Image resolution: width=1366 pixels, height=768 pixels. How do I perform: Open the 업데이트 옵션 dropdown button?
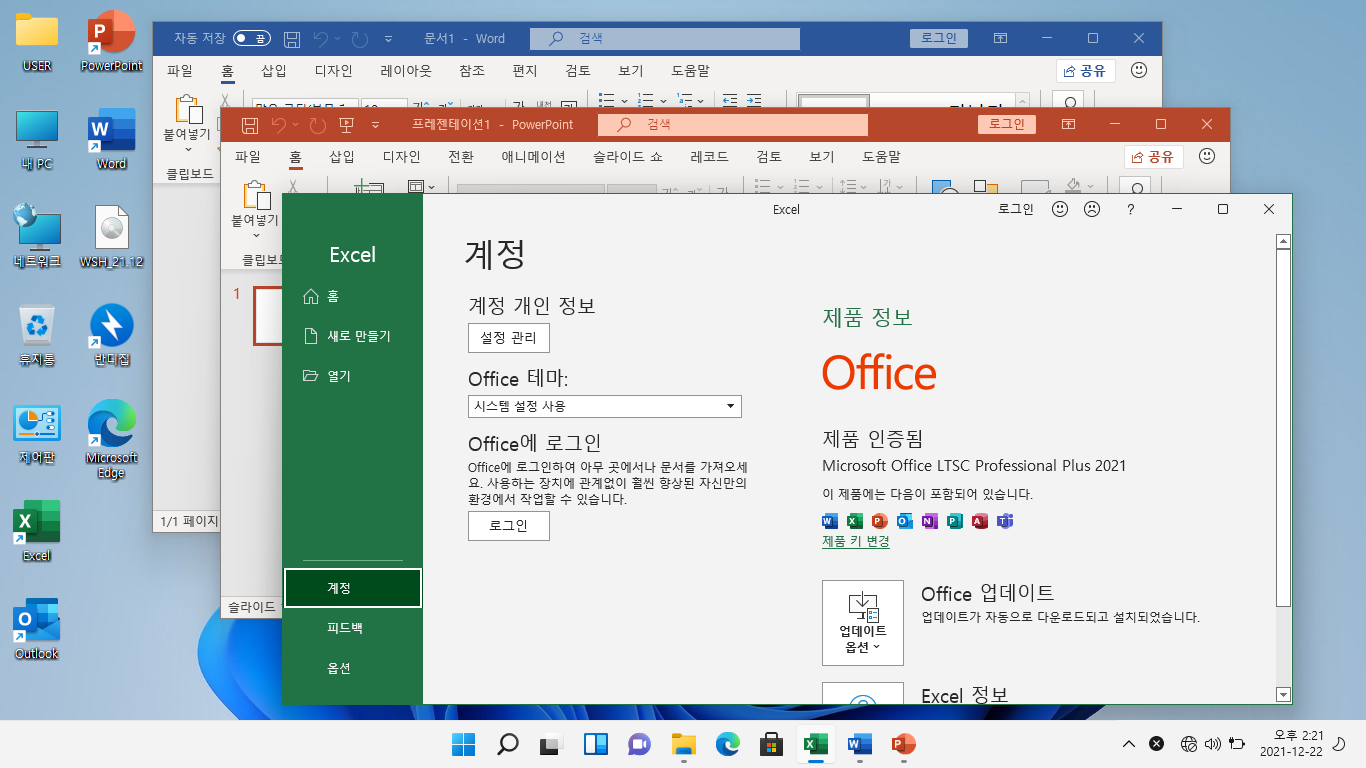click(863, 623)
